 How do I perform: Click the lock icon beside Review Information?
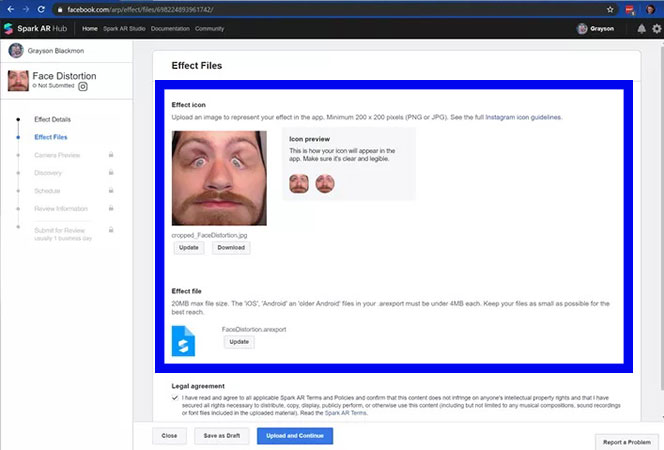point(111,208)
